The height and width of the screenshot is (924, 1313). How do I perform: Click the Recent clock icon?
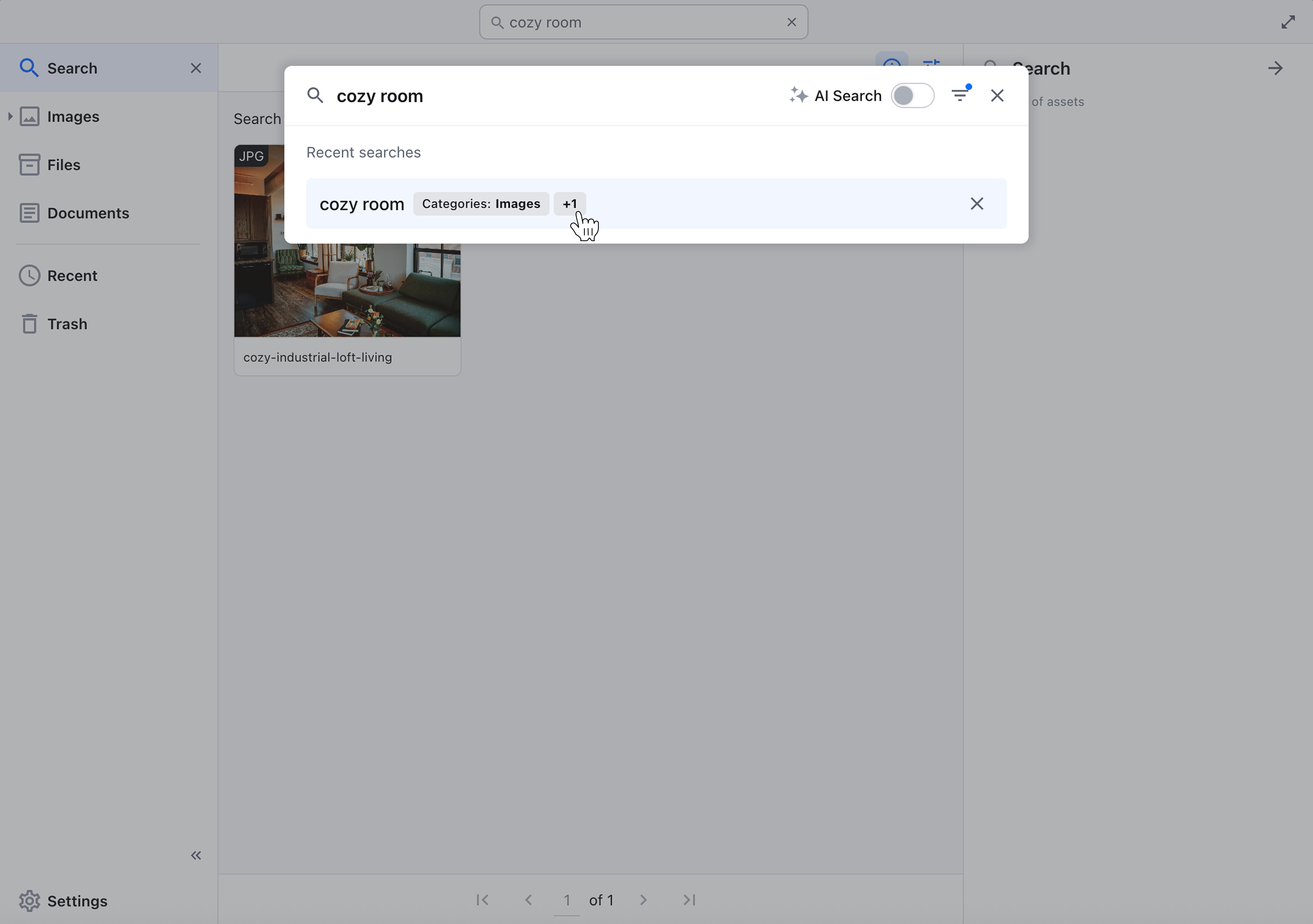click(29, 276)
